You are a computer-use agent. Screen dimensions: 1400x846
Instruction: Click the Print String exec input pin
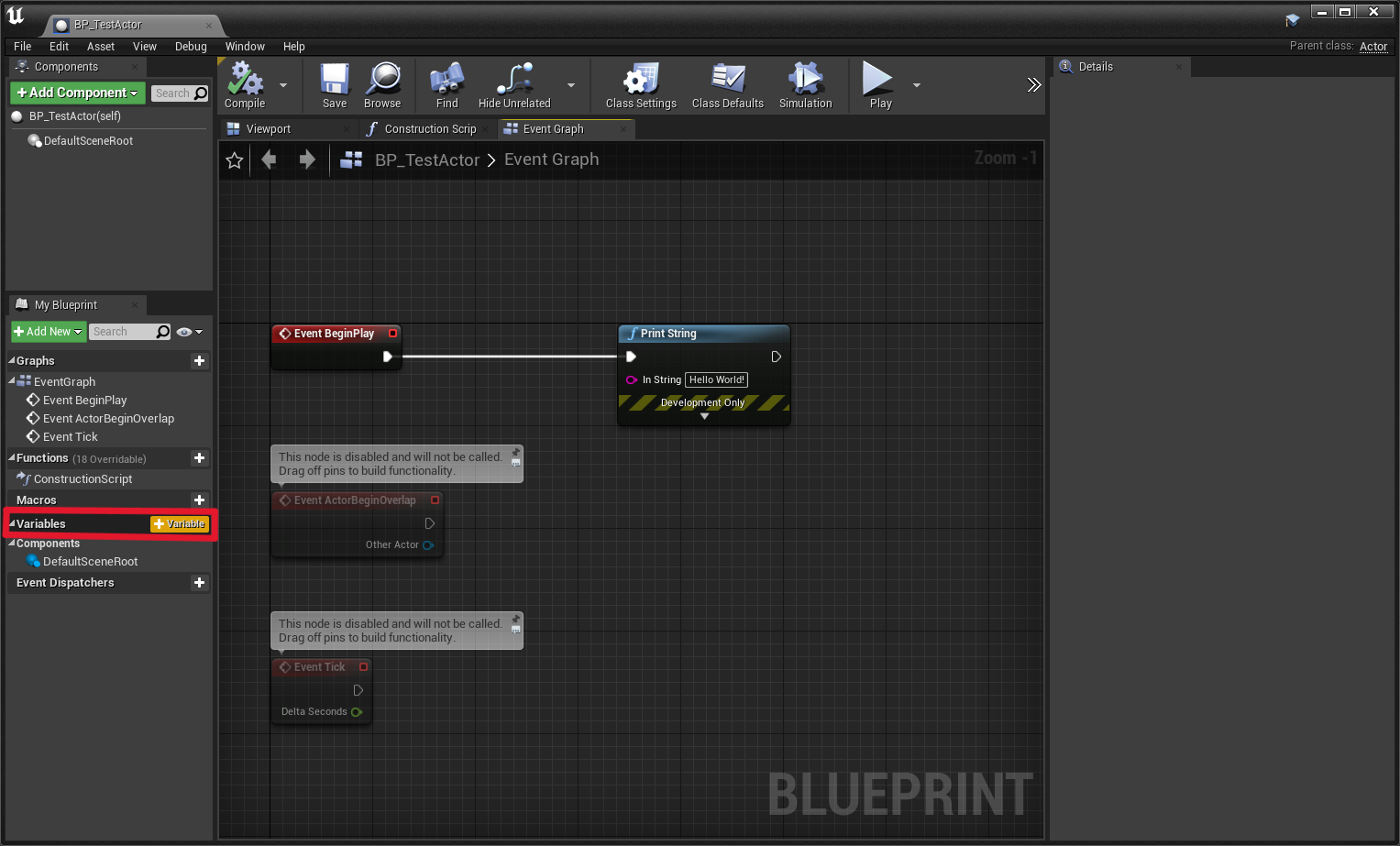click(631, 357)
